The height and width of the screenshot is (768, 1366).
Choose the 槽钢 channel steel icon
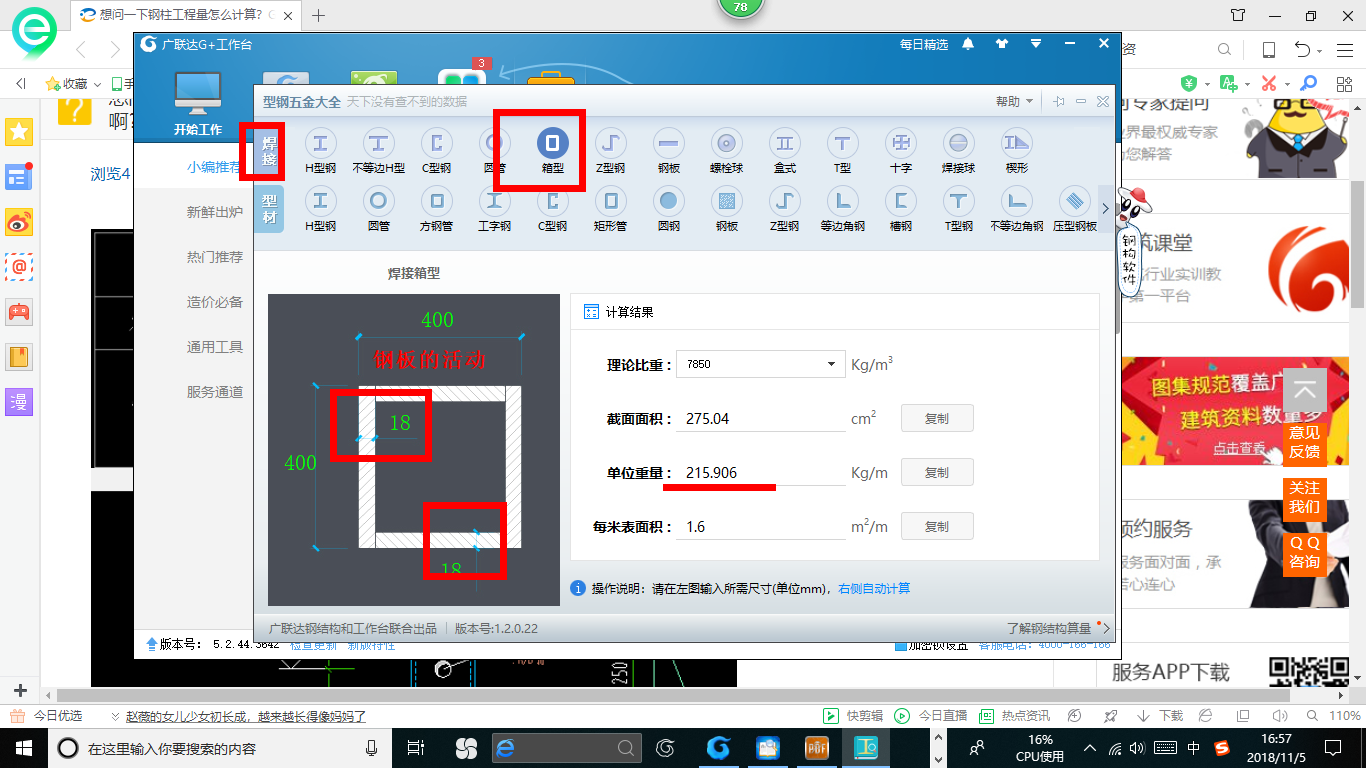(901, 209)
